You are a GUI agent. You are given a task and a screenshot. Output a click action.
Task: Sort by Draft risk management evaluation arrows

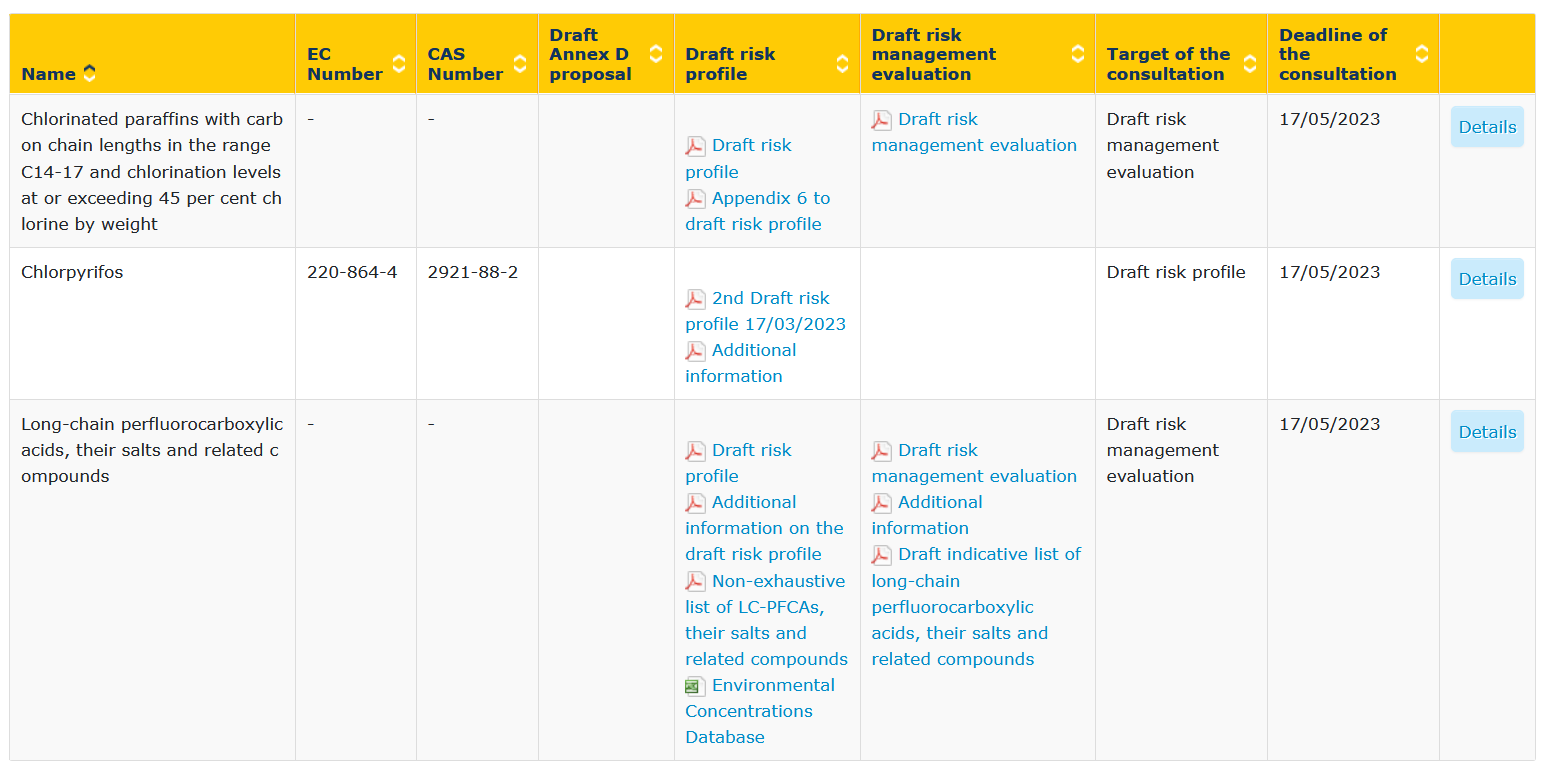pos(1077,54)
